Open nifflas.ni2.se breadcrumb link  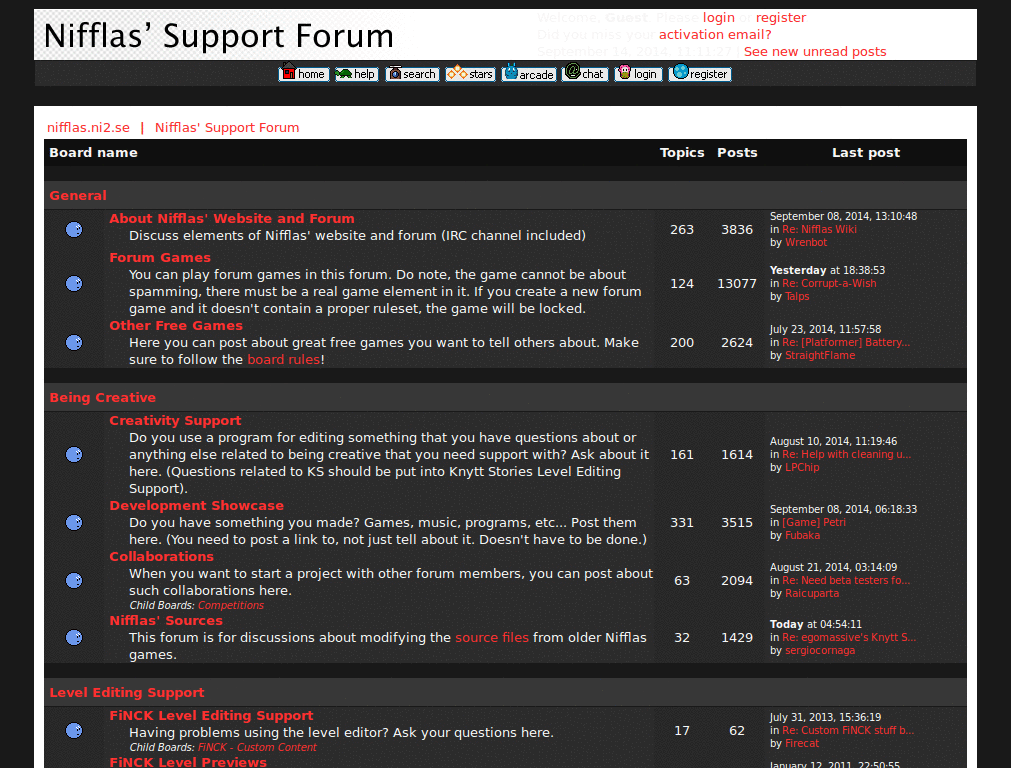[88, 127]
